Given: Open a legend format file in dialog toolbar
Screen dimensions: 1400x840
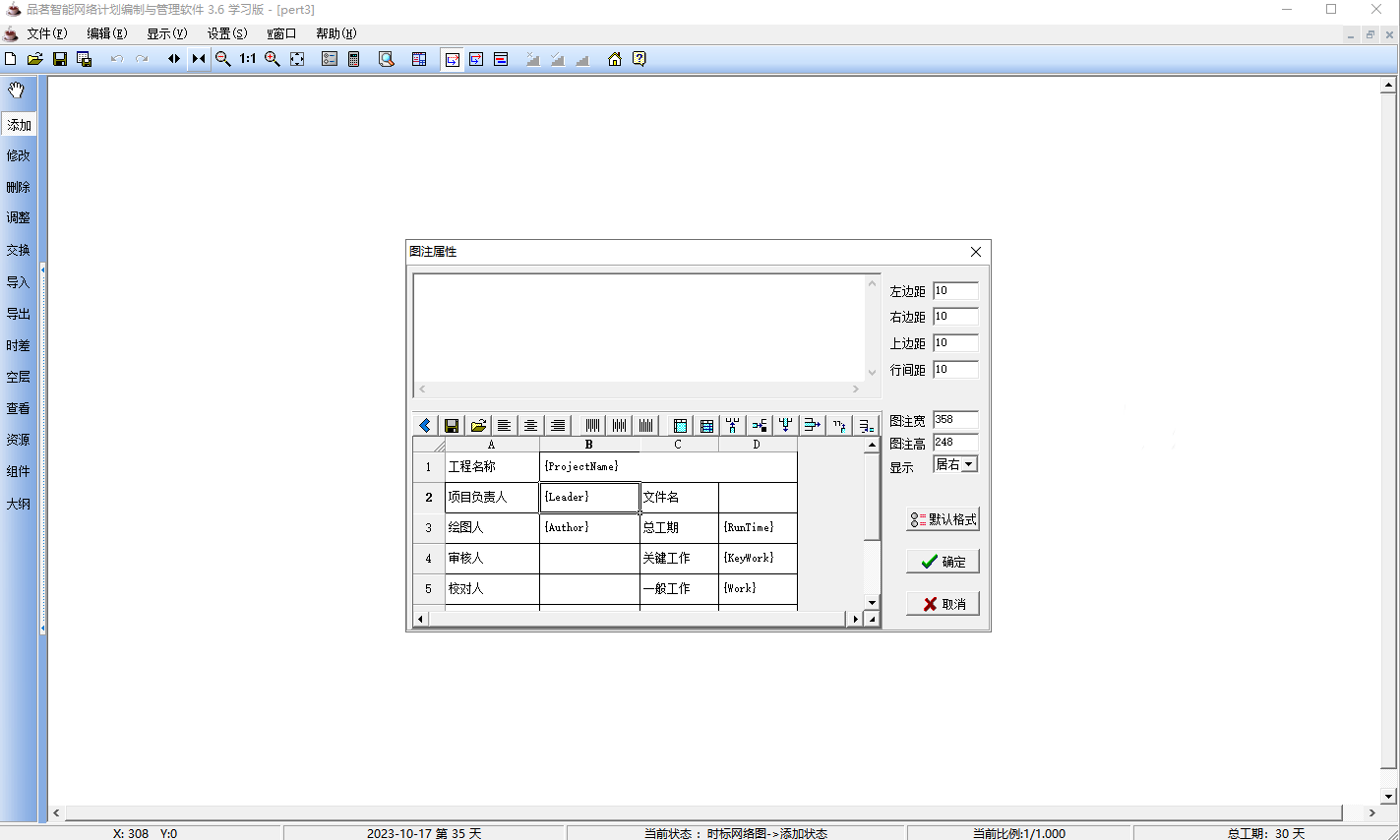Looking at the screenshot, I should [x=478, y=425].
